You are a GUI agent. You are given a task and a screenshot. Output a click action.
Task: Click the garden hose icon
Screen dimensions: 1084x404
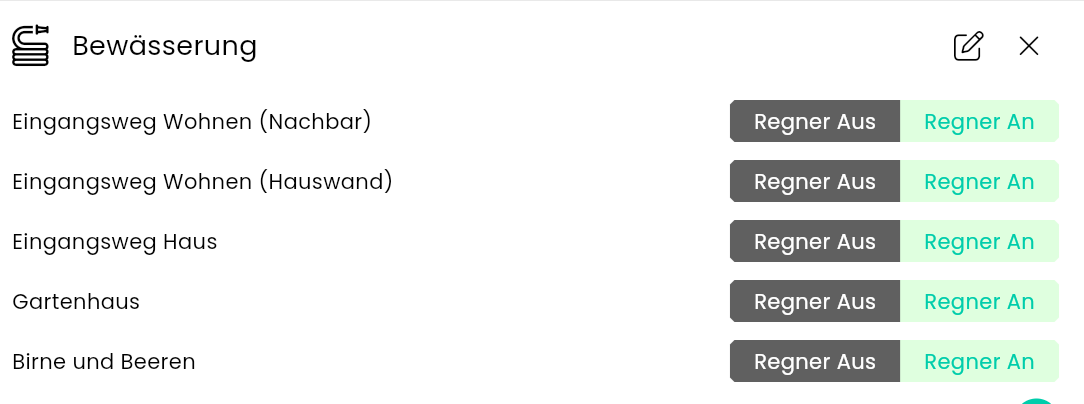pyautogui.click(x=30, y=46)
